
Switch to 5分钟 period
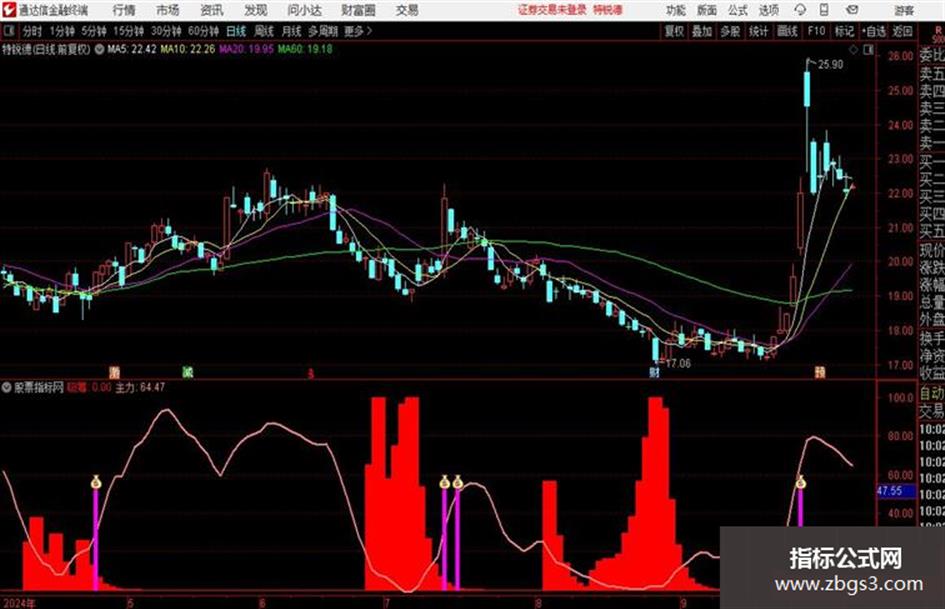[x=93, y=31]
